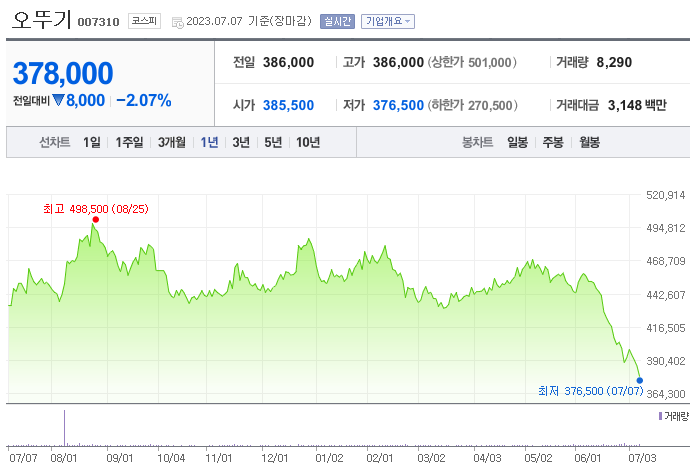The height and width of the screenshot is (476, 690).
Task: Switch to 월봉 candle chart
Action: click(589, 142)
